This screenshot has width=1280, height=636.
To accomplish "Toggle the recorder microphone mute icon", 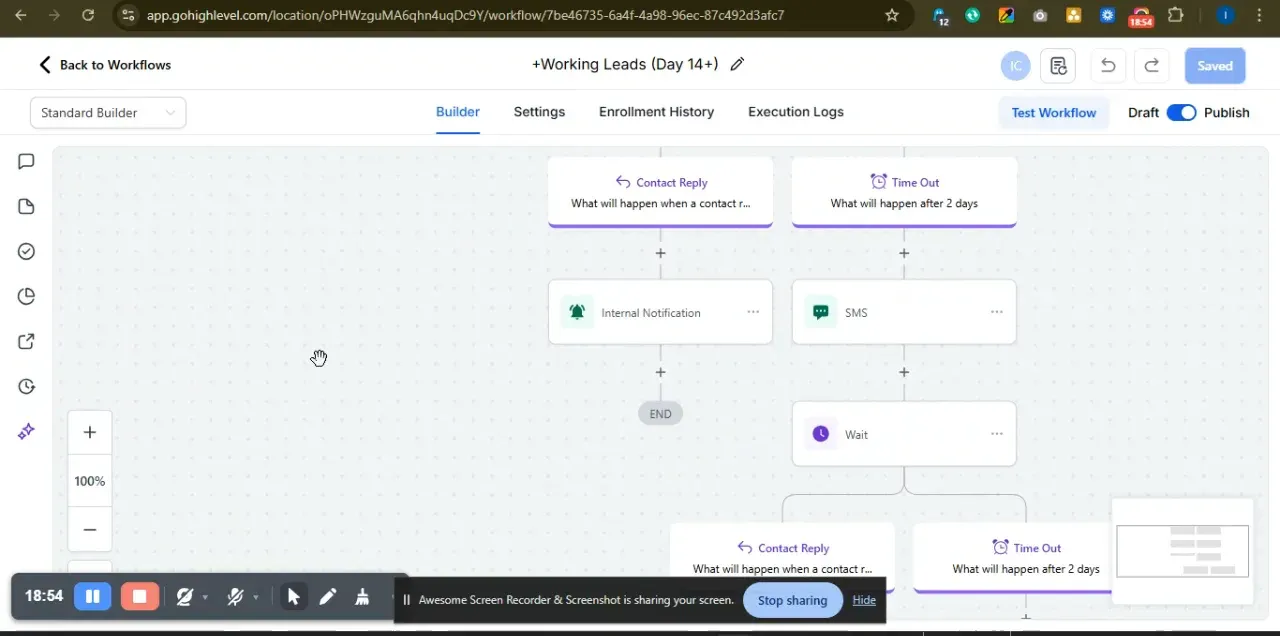I will tap(235, 597).
